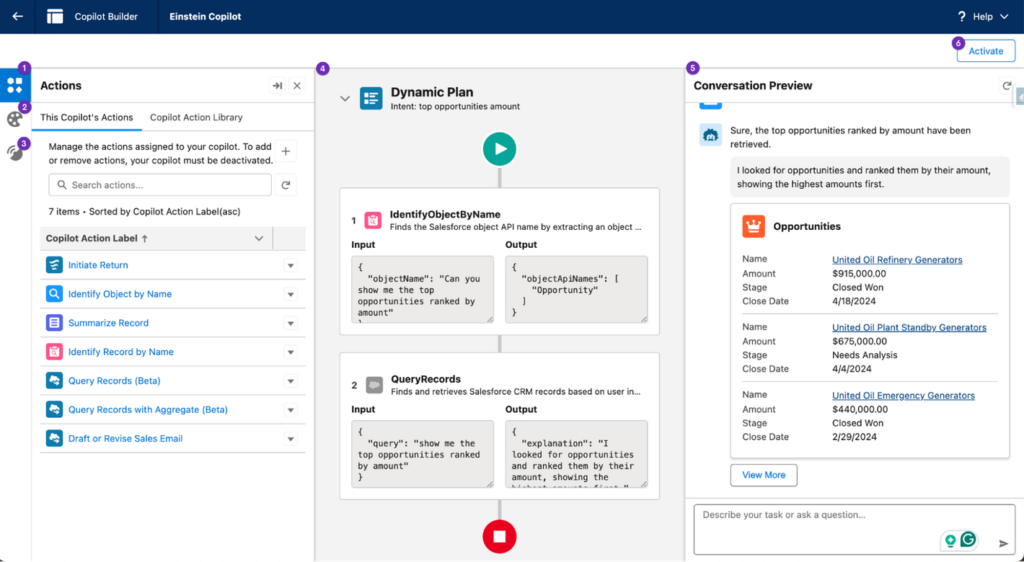Open Summarize Record row dropdown
This screenshot has width=1024, height=562.
point(291,323)
